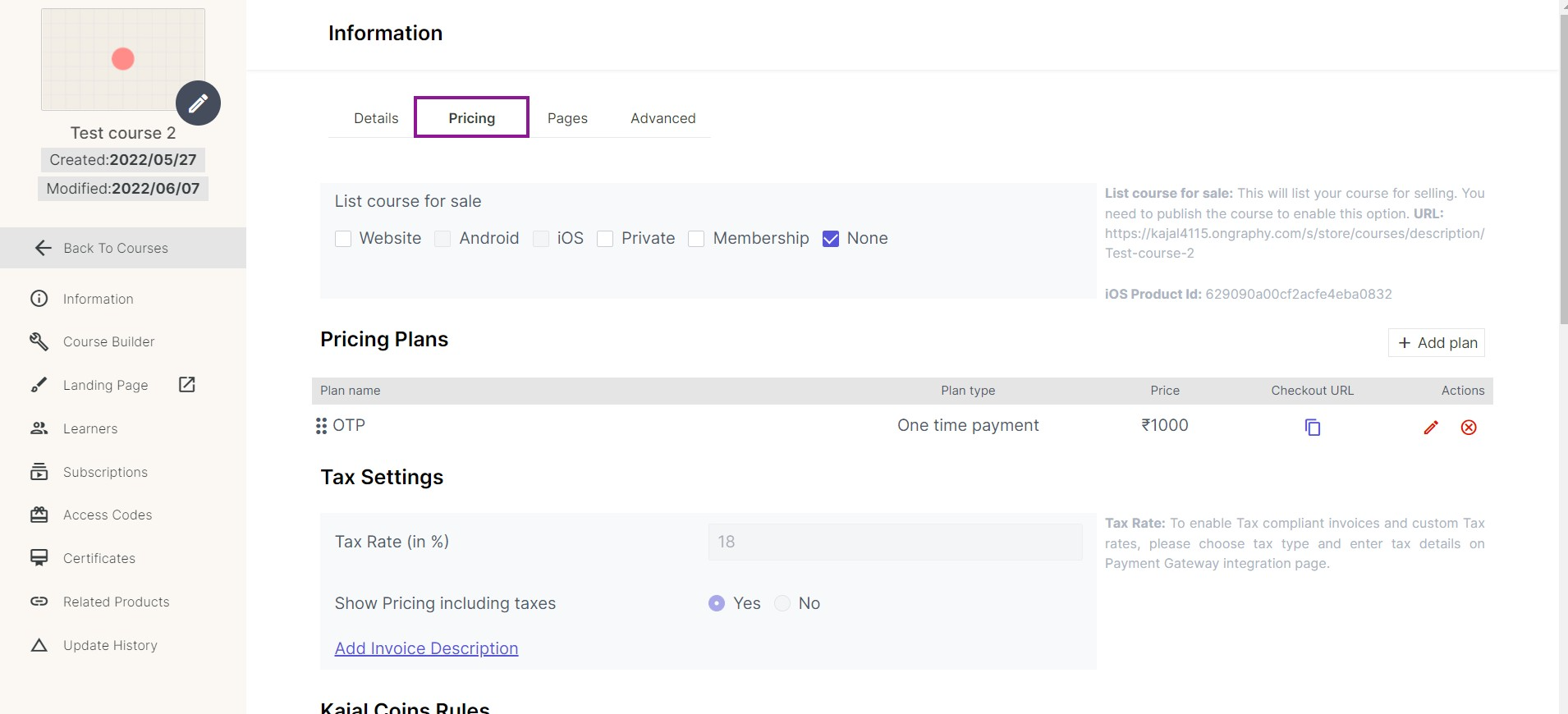The height and width of the screenshot is (714, 1568).
Task: Click the Add plan button
Action: pyautogui.click(x=1437, y=343)
